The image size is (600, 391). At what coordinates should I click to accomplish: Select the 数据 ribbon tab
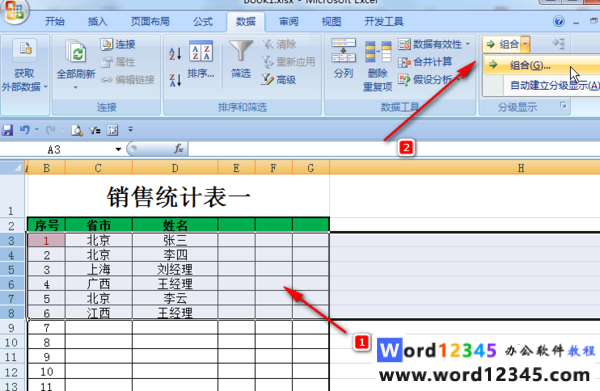[x=246, y=21]
